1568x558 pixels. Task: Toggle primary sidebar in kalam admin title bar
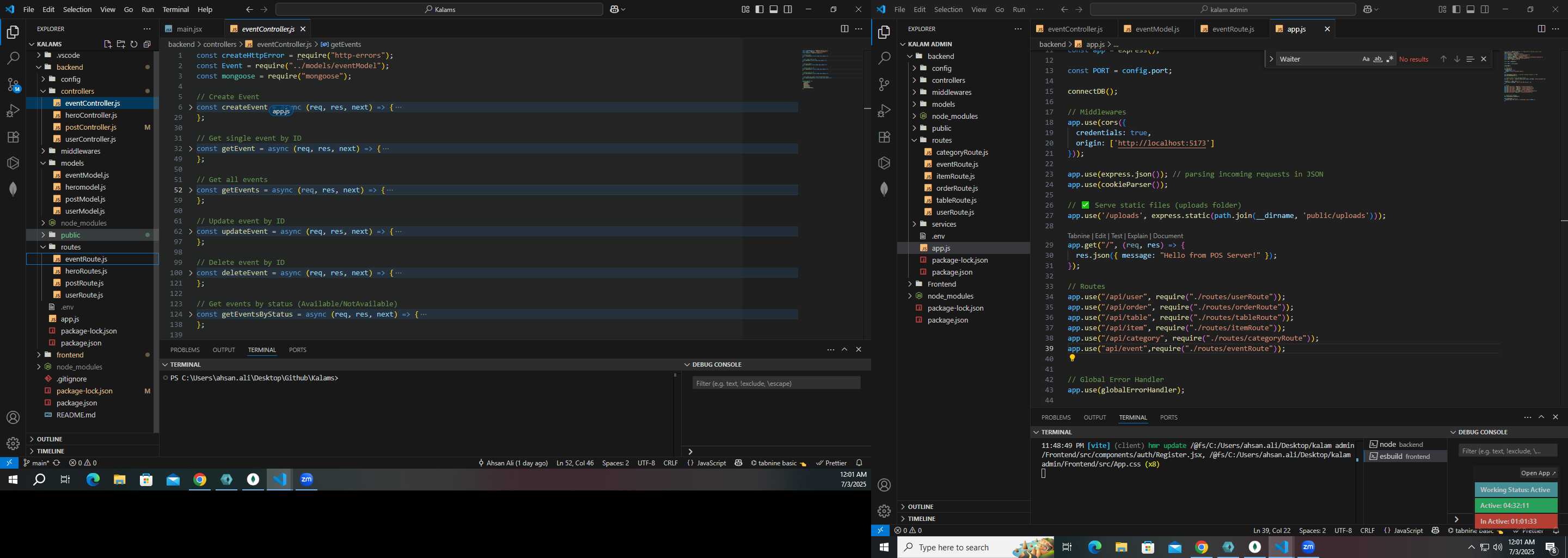pyautogui.click(x=1456, y=9)
